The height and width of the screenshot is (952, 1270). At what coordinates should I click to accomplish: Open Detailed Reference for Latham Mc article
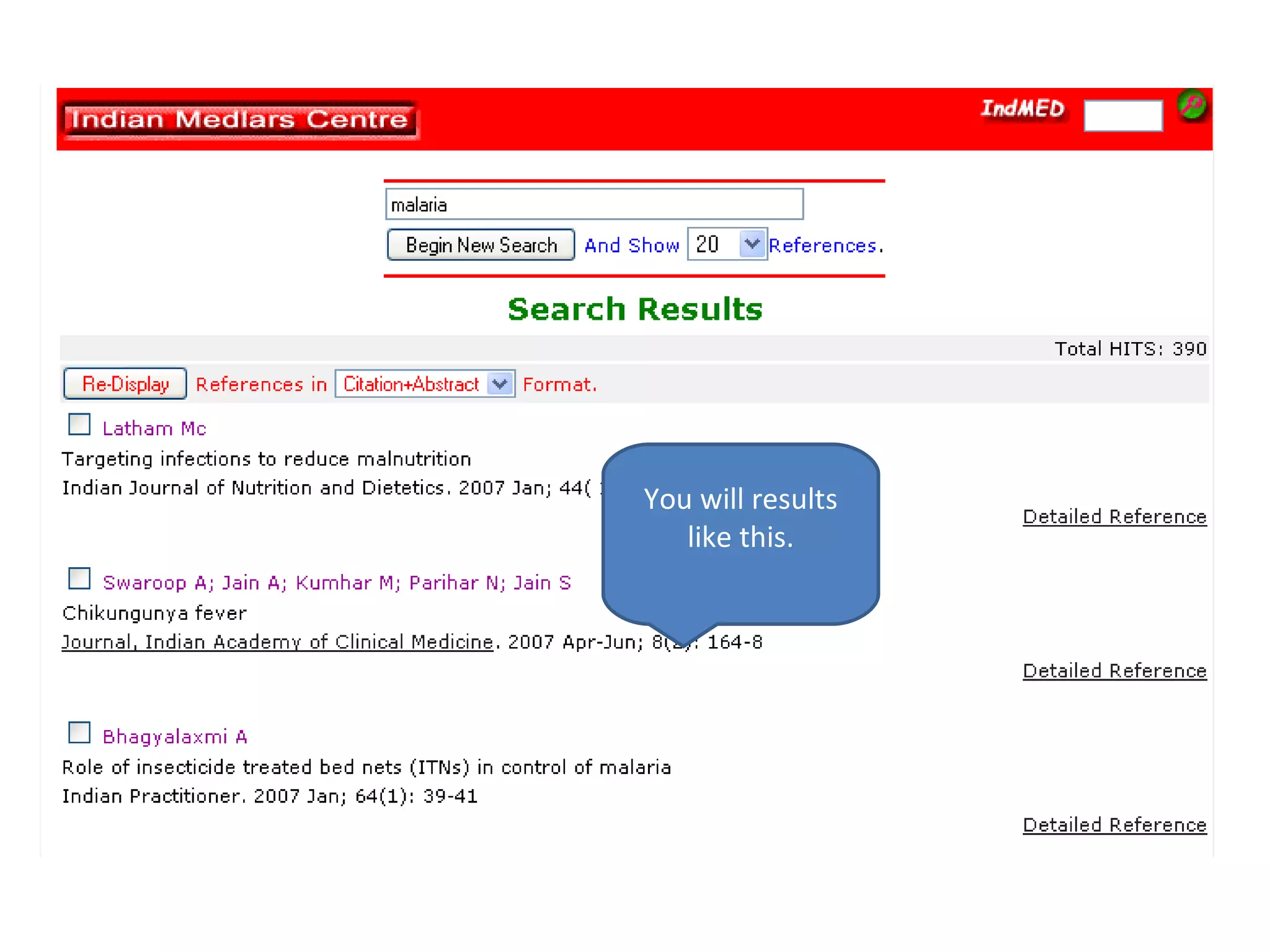(x=1114, y=517)
